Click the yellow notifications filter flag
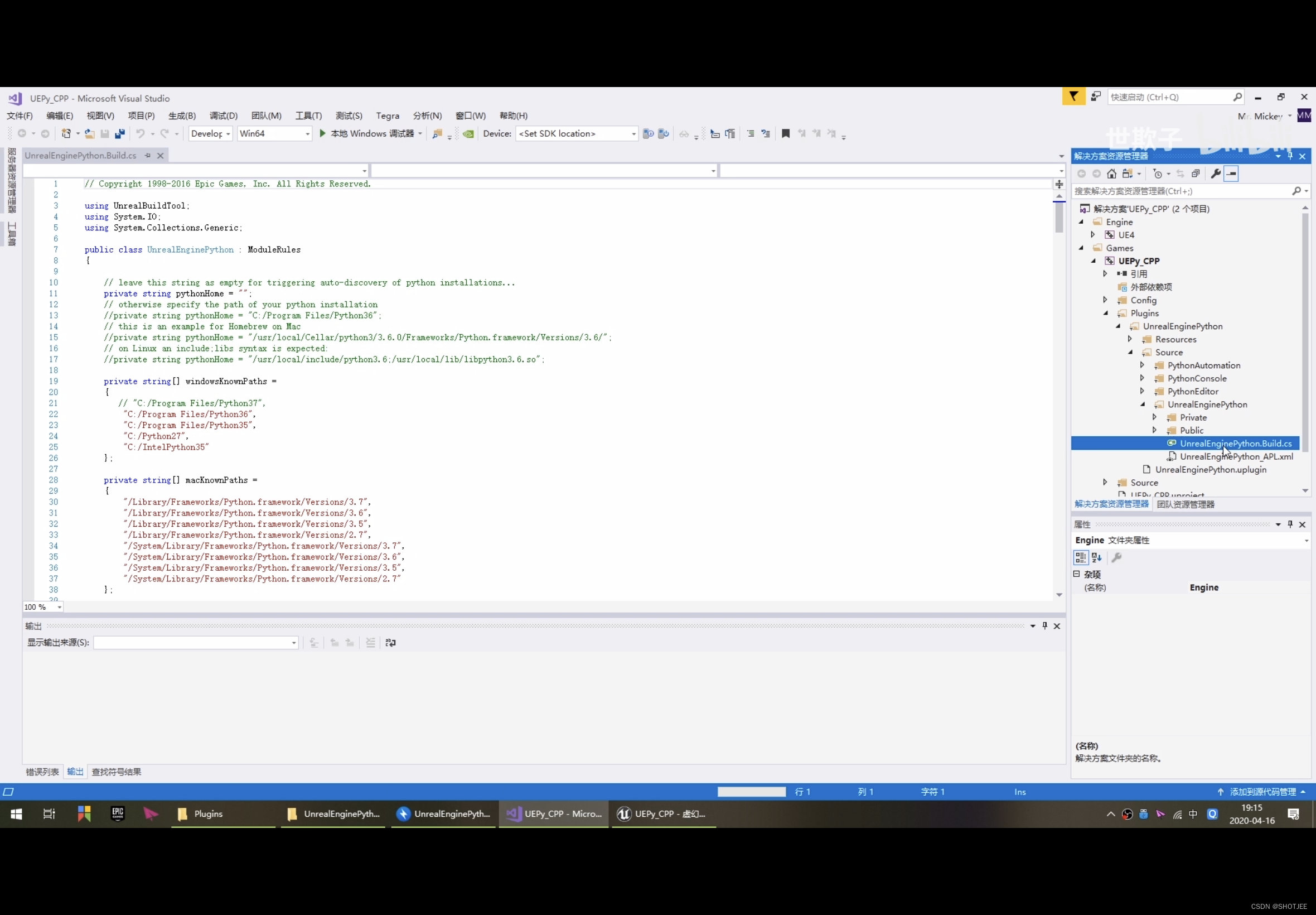This screenshot has height=915, width=1316. [1073, 97]
